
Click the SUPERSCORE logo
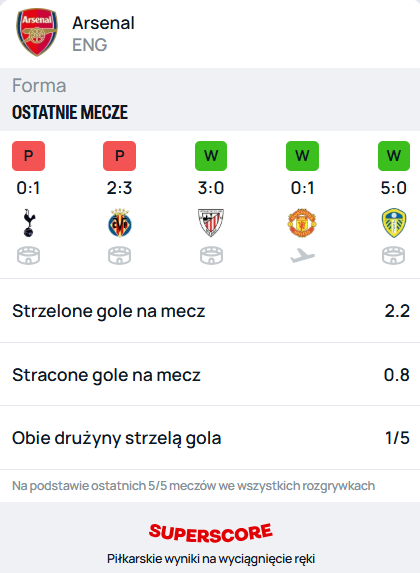pyautogui.click(x=211, y=533)
